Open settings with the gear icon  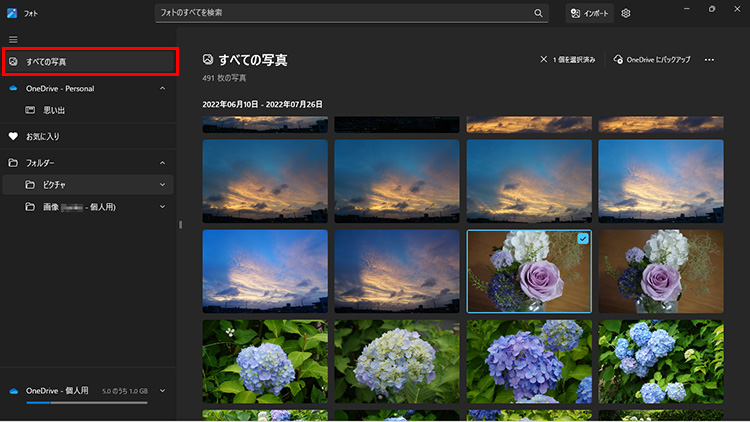(x=626, y=13)
